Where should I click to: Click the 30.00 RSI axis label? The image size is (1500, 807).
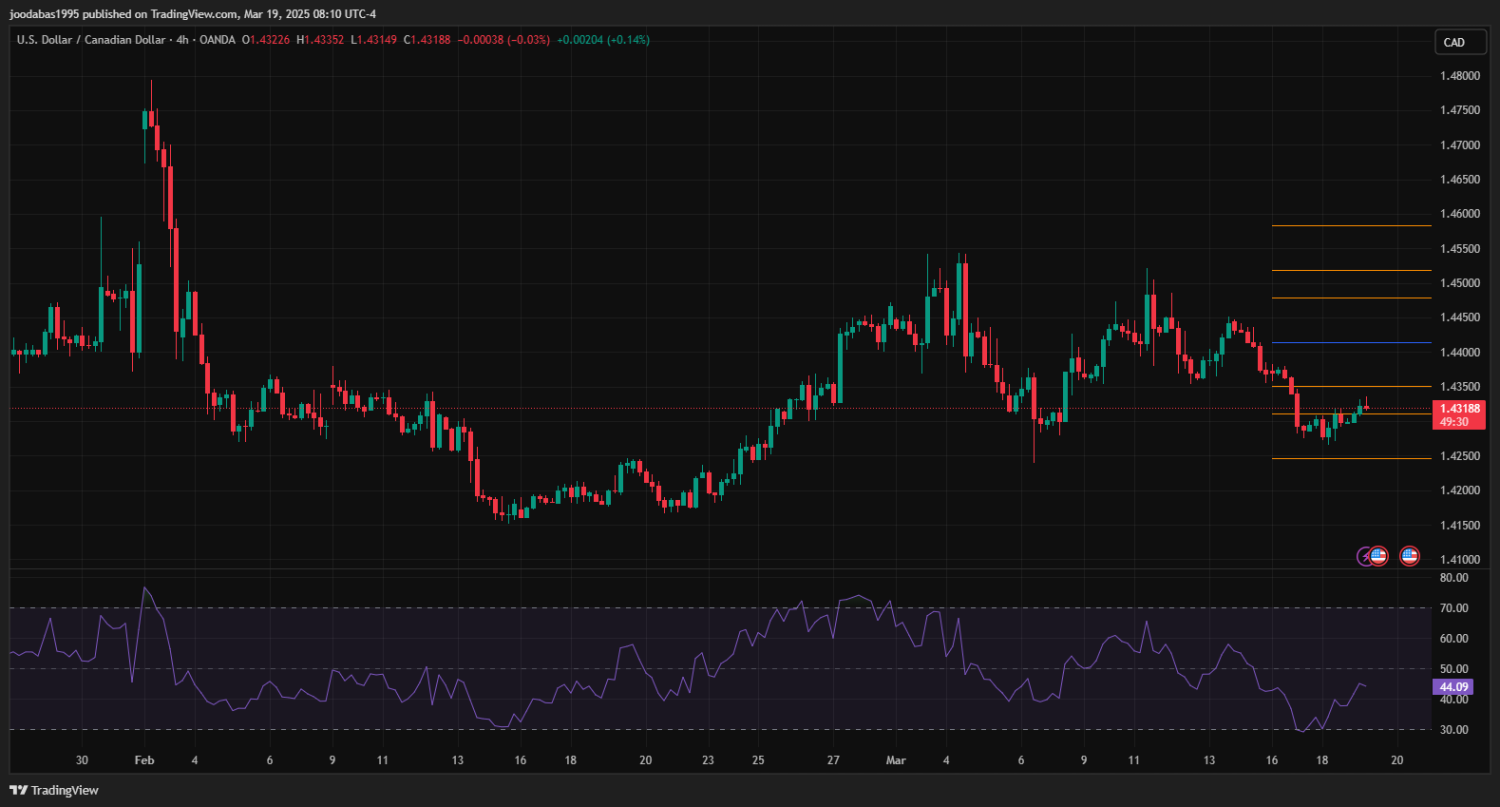(x=1454, y=730)
